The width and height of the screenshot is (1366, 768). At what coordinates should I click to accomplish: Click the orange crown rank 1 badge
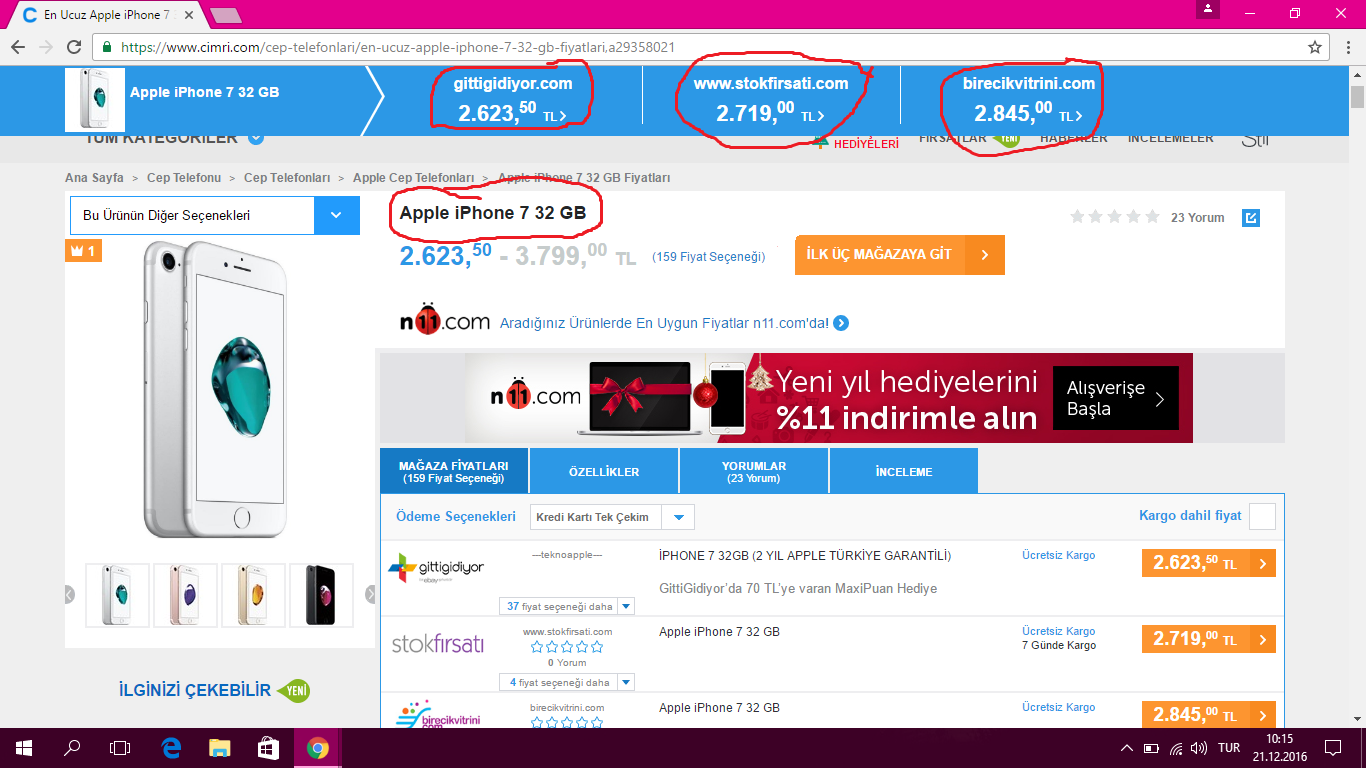click(x=83, y=251)
